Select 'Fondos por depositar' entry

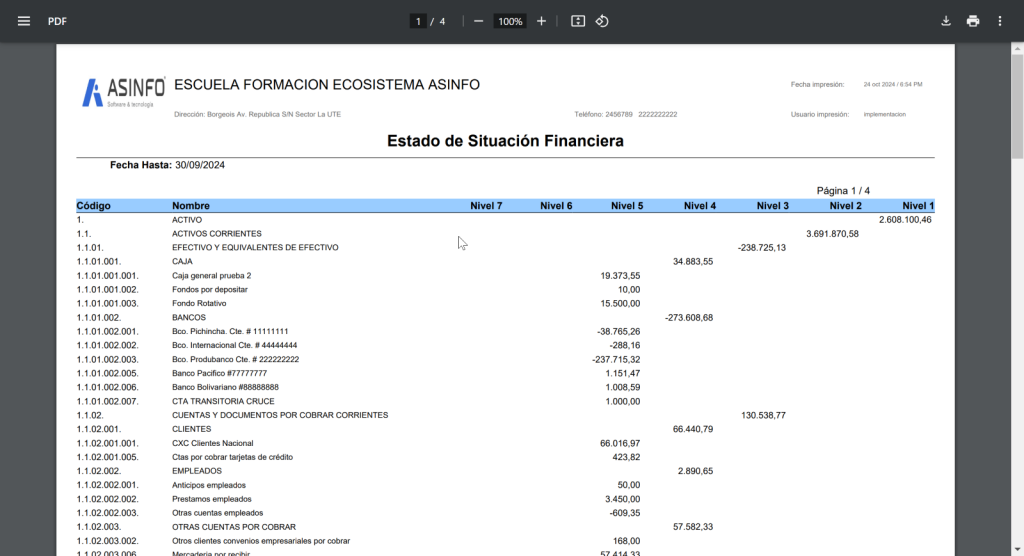click(210, 289)
